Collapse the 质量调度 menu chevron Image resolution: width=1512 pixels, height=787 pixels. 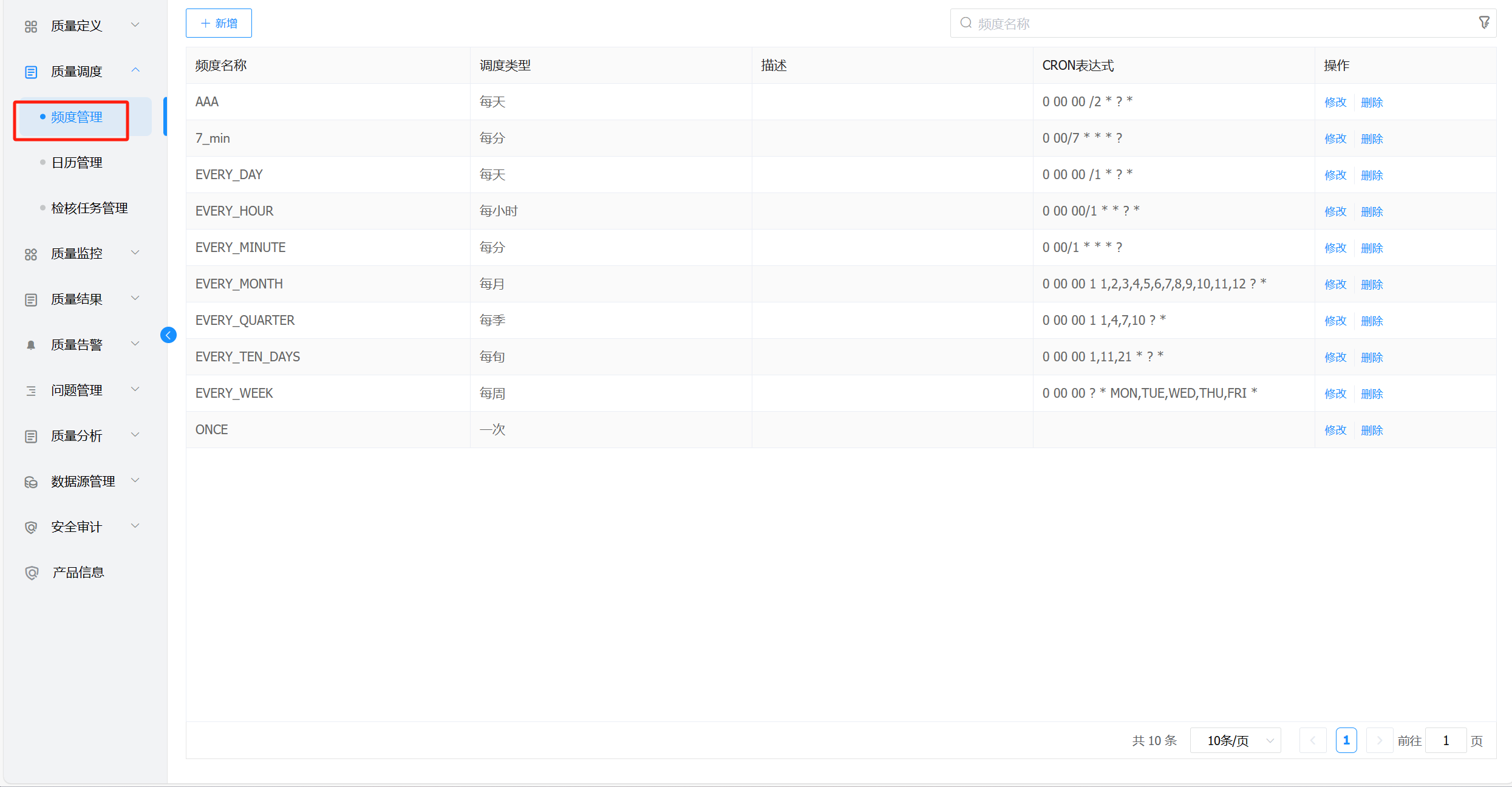click(135, 70)
